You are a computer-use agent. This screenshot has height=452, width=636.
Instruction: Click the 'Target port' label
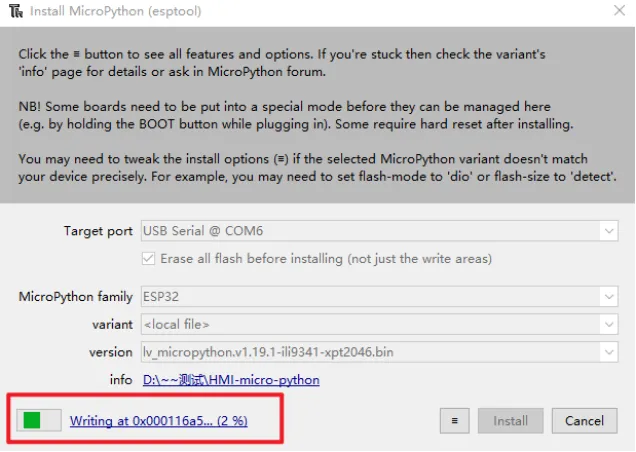click(x=98, y=231)
